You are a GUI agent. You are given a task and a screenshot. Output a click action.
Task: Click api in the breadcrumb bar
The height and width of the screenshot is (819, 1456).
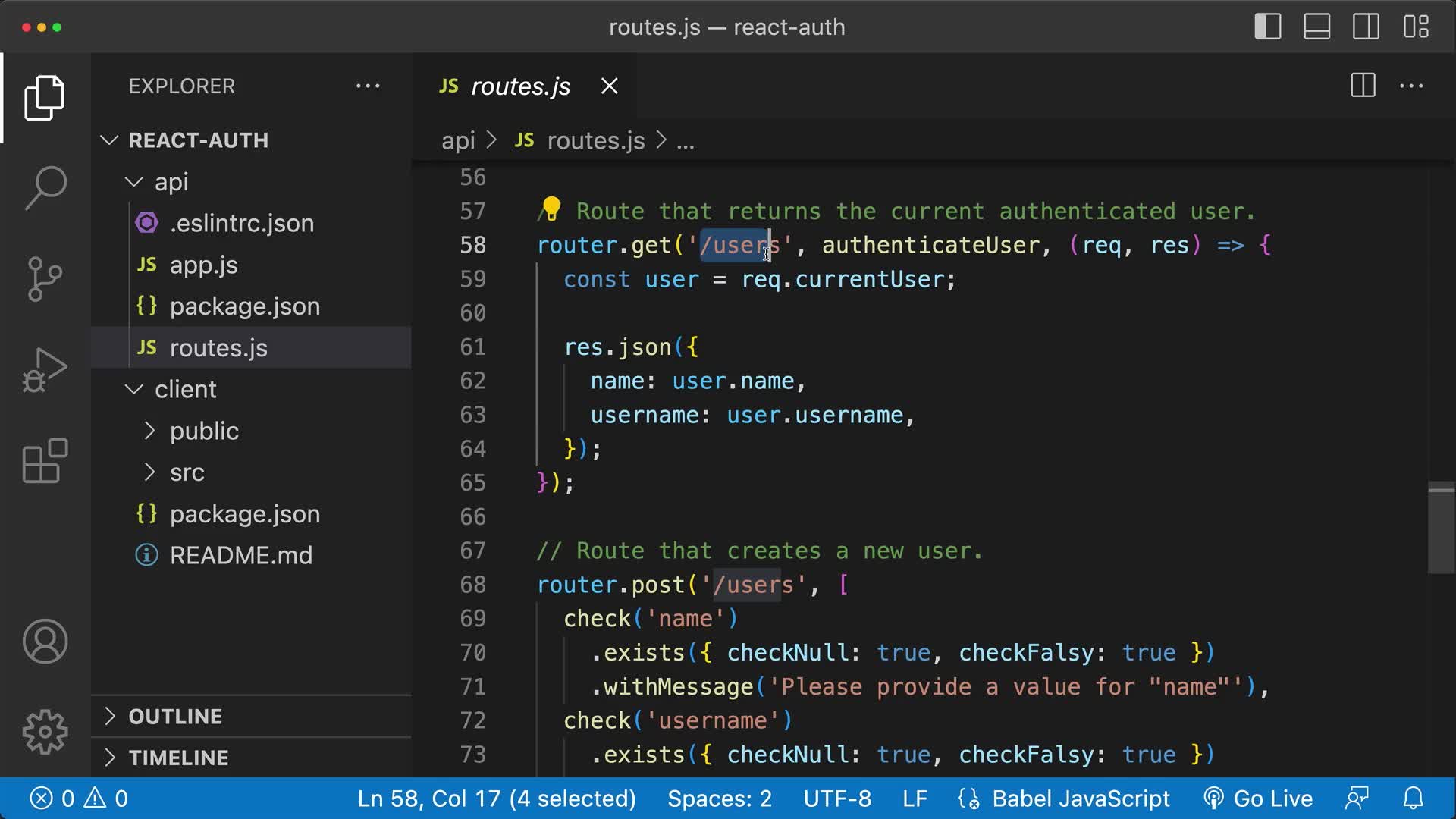(x=458, y=140)
